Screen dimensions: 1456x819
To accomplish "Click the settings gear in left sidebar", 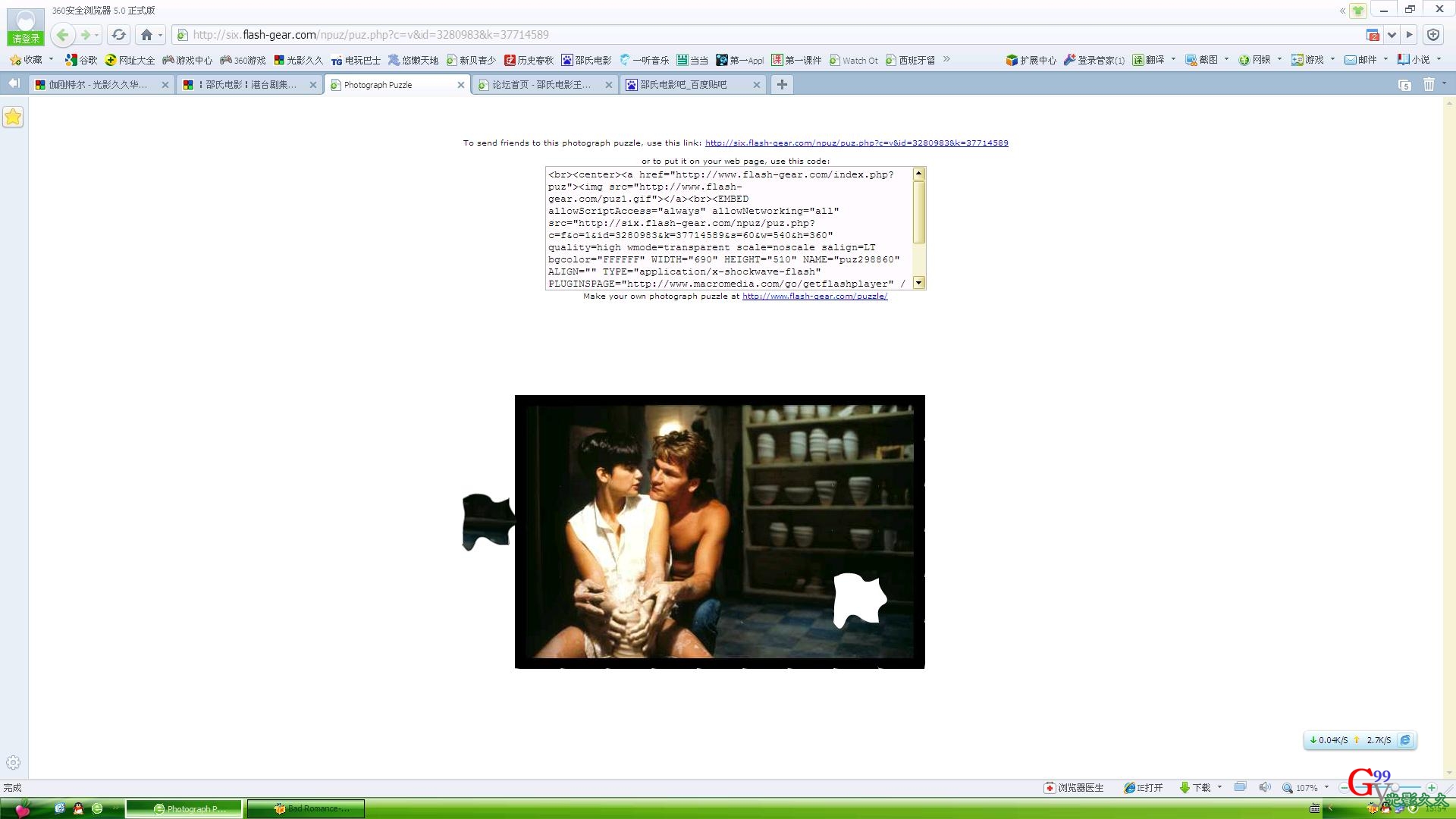I will tap(13, 763).
